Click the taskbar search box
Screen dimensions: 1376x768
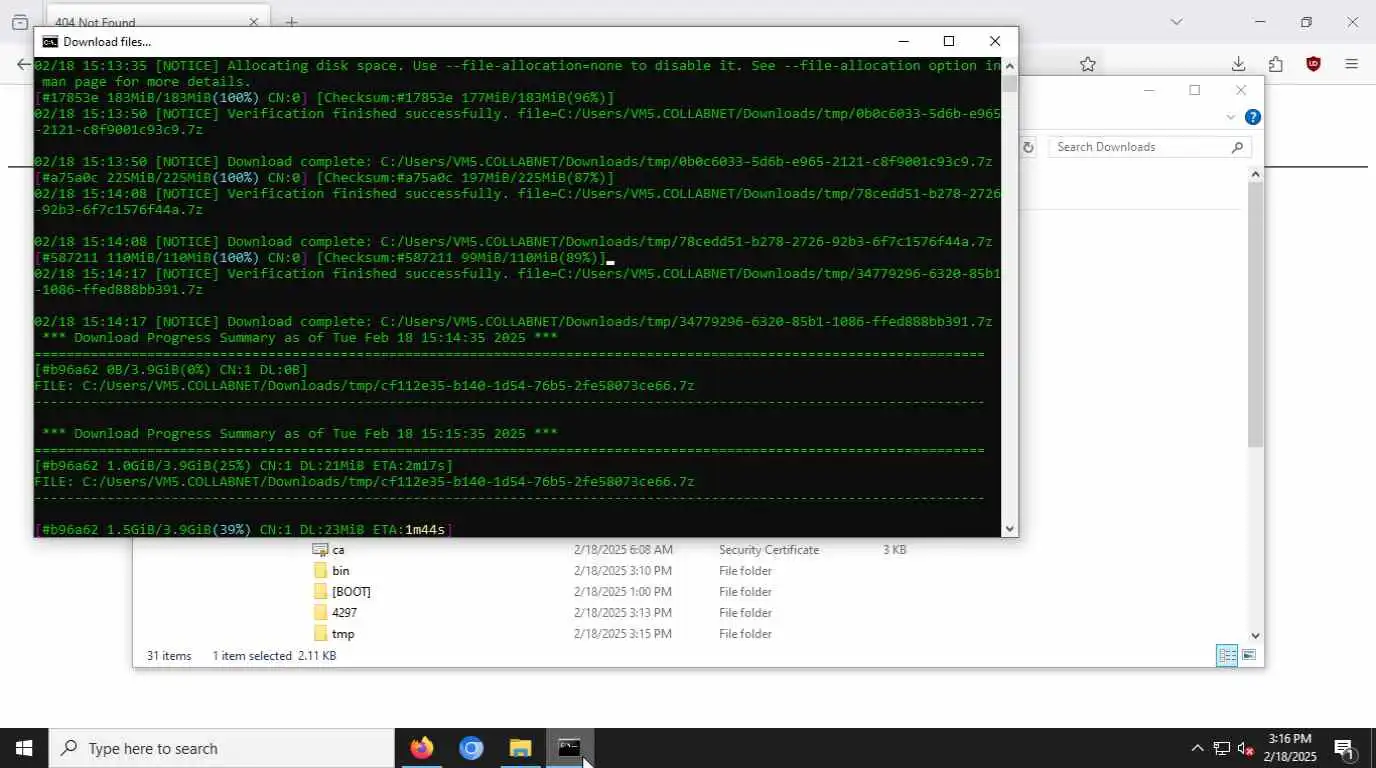click(x=221, y=748)
